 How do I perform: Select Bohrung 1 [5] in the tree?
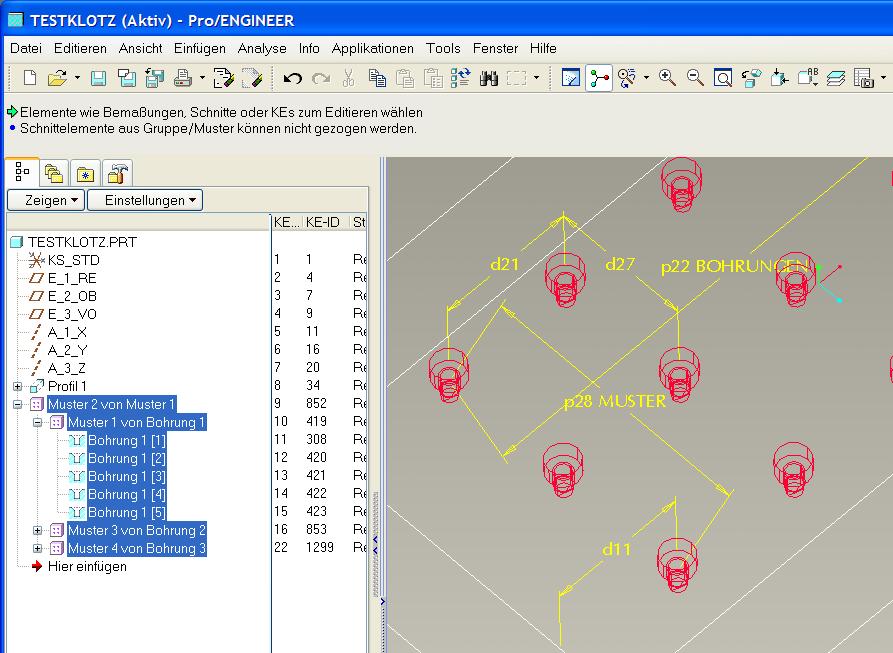click(x=126, y=512)
